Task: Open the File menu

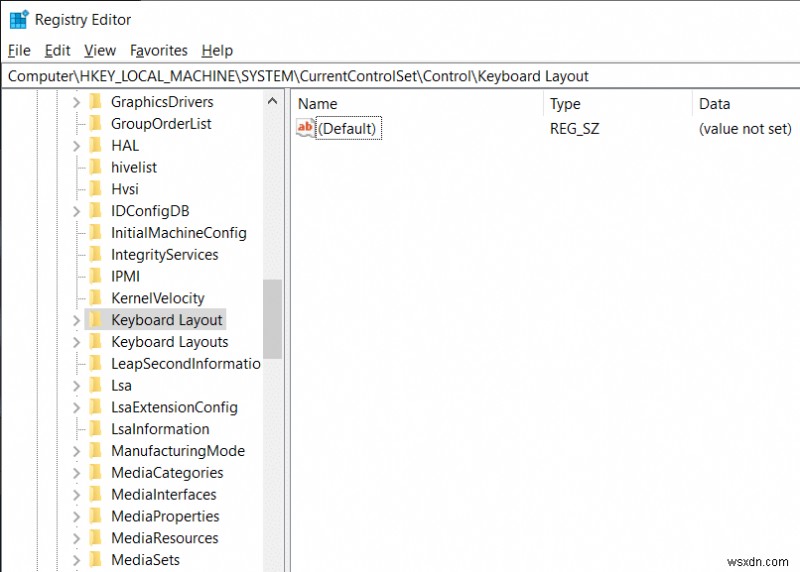Action: pos(19,51)
